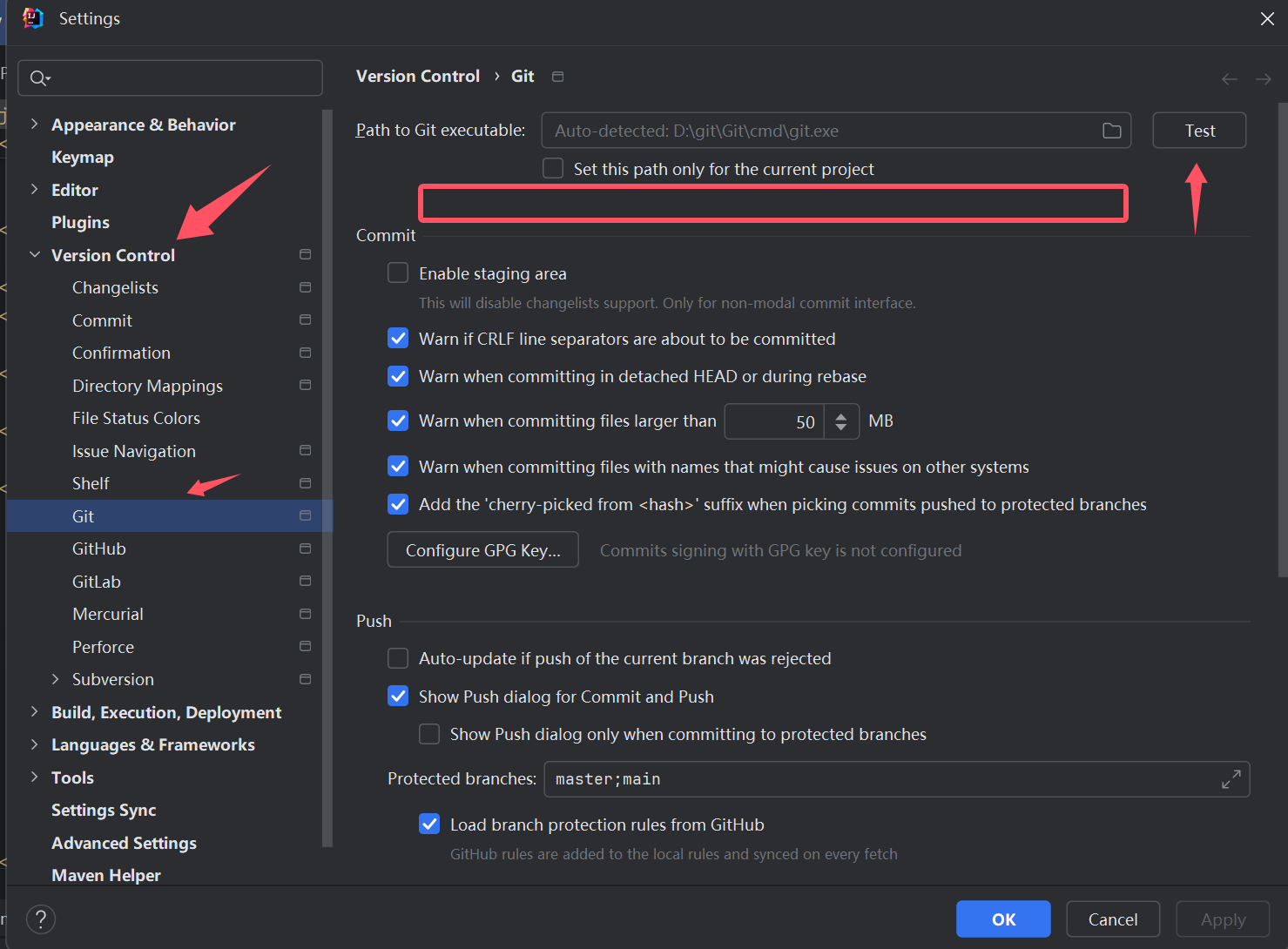Toggle Enable staging area checkbox
This screenshot has height=949, width=1288.
point(398,273)
